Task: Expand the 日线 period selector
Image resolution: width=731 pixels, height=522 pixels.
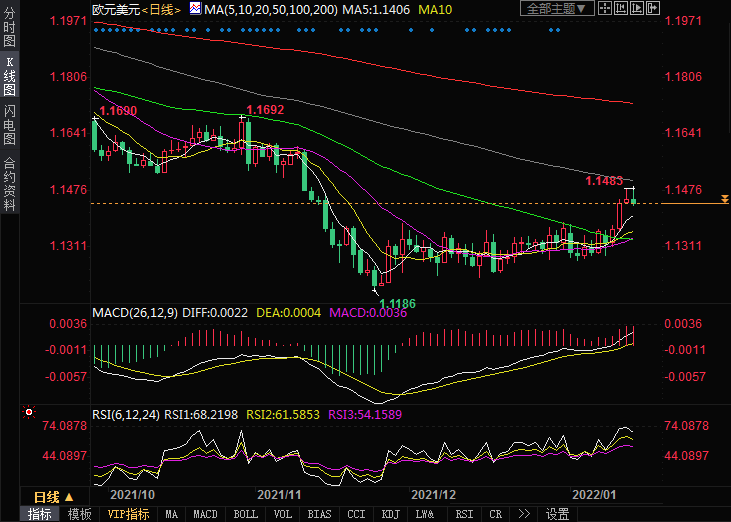Action: point(54,497)
